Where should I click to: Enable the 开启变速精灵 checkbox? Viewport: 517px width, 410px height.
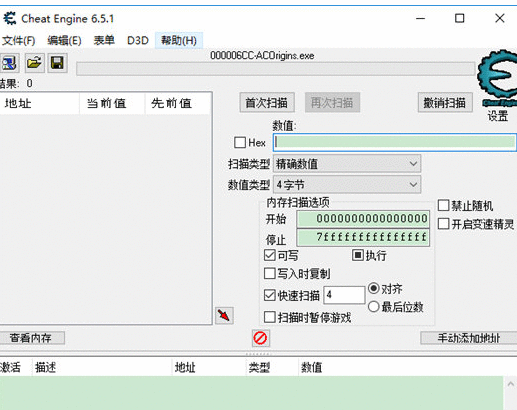(x=443, y=224)
